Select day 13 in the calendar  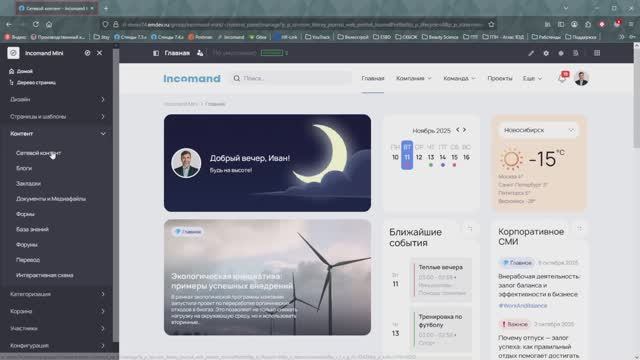(431, 157)
